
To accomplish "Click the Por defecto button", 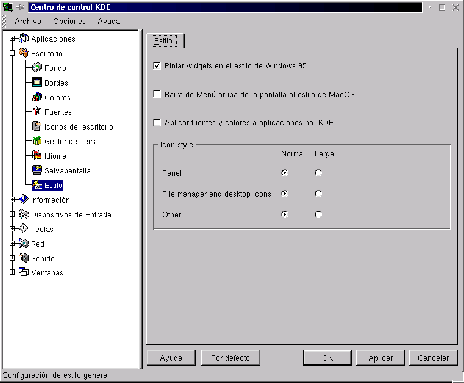I will click(x=230, y=358).
